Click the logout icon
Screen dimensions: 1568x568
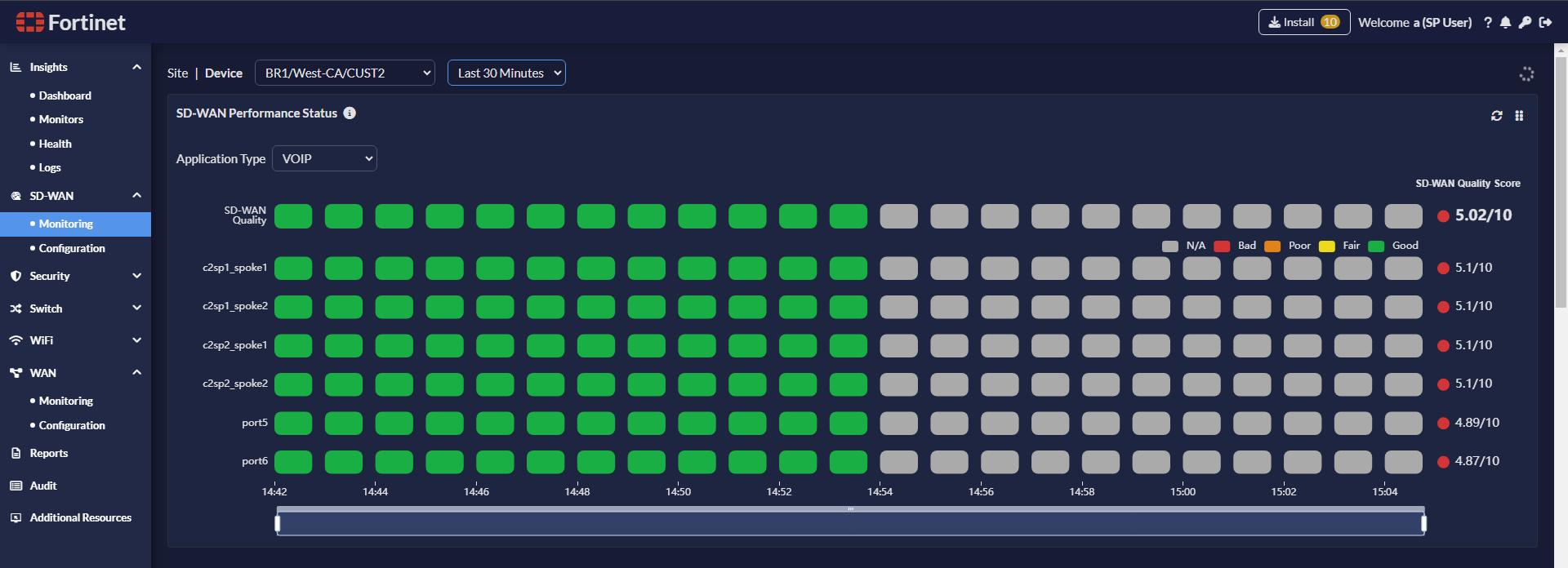1545,23
